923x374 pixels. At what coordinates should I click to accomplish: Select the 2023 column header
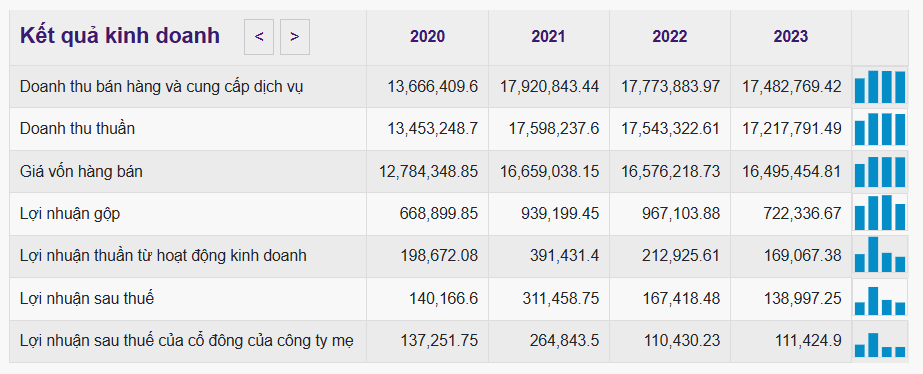(x=791, y=37)
